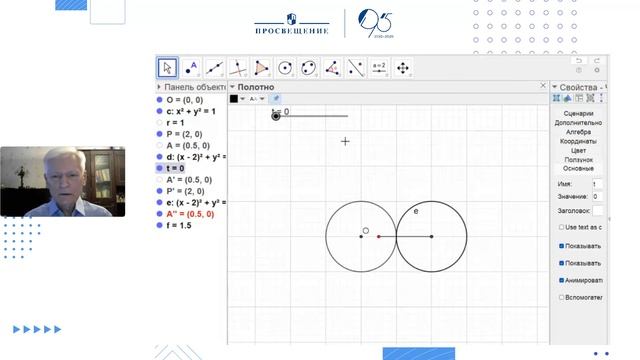The image size is (640, 360).
Task: Click the red point on the circle segment
Action: pyautogui.click(x=379, y=236)
